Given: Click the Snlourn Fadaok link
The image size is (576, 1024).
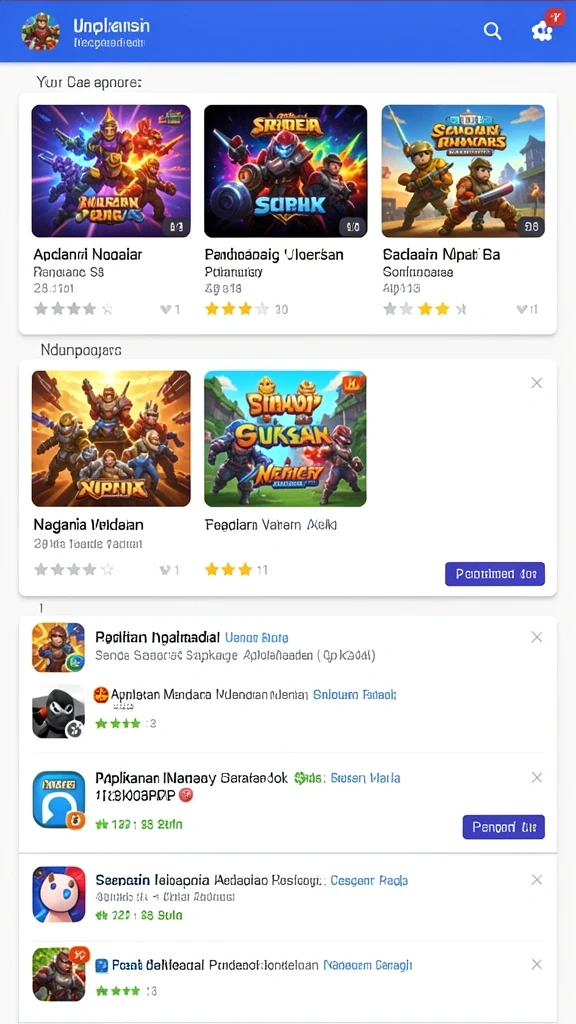Looking at the screenshot, I should (x=355, y=695).
